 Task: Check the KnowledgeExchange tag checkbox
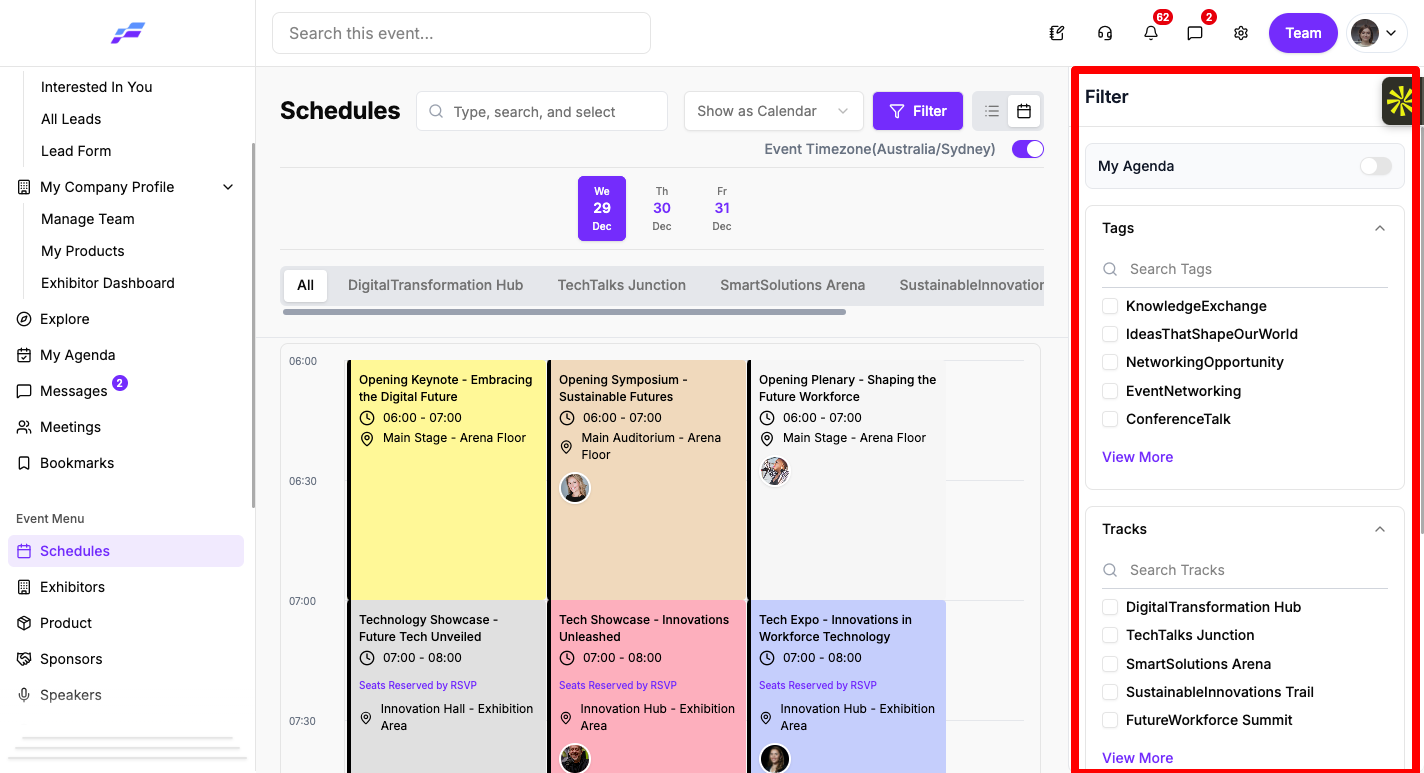click(x=1110, y=306)
